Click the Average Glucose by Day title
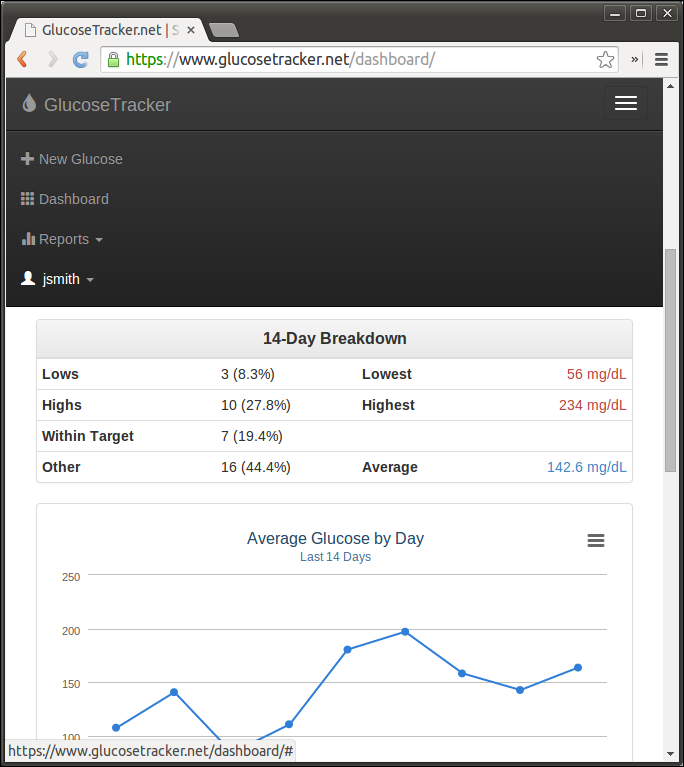The height and width of the screenshot is (767, 684). (335, 538)
